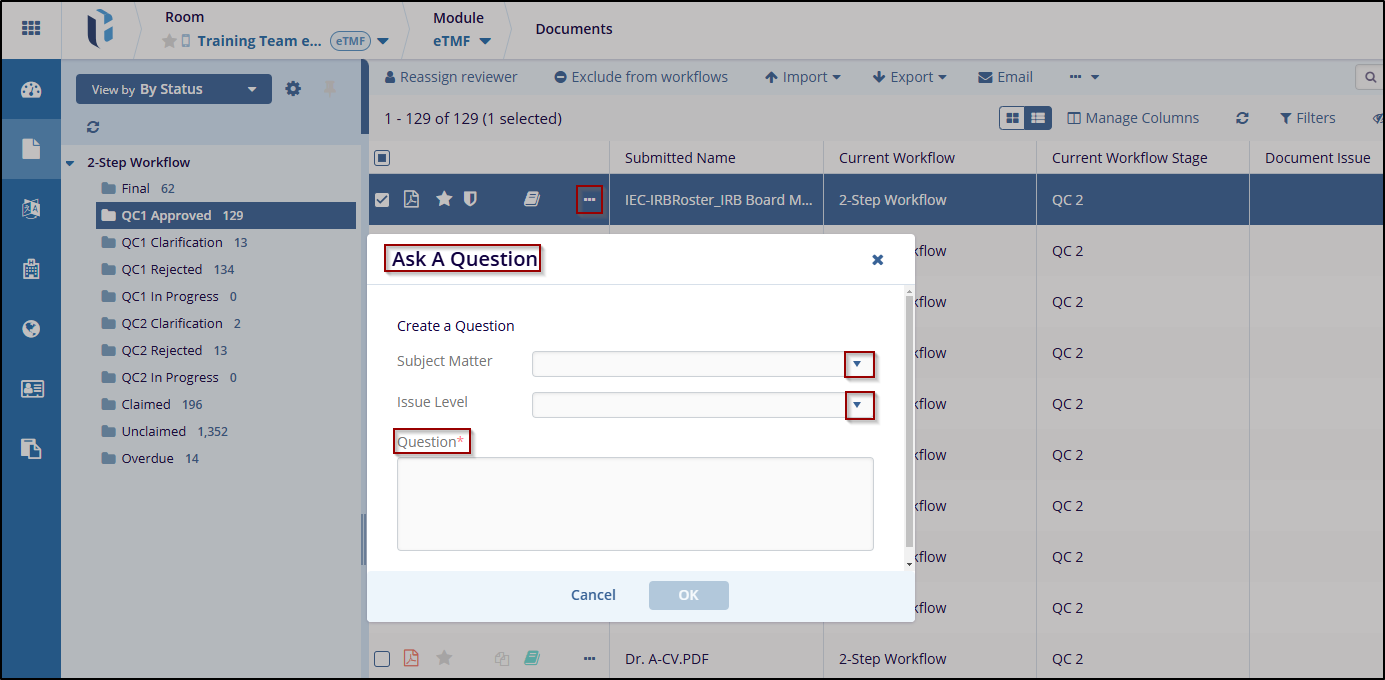
Task: Click the settings gear beside View by
Action: pyautogui.click(x=293, y=89)
